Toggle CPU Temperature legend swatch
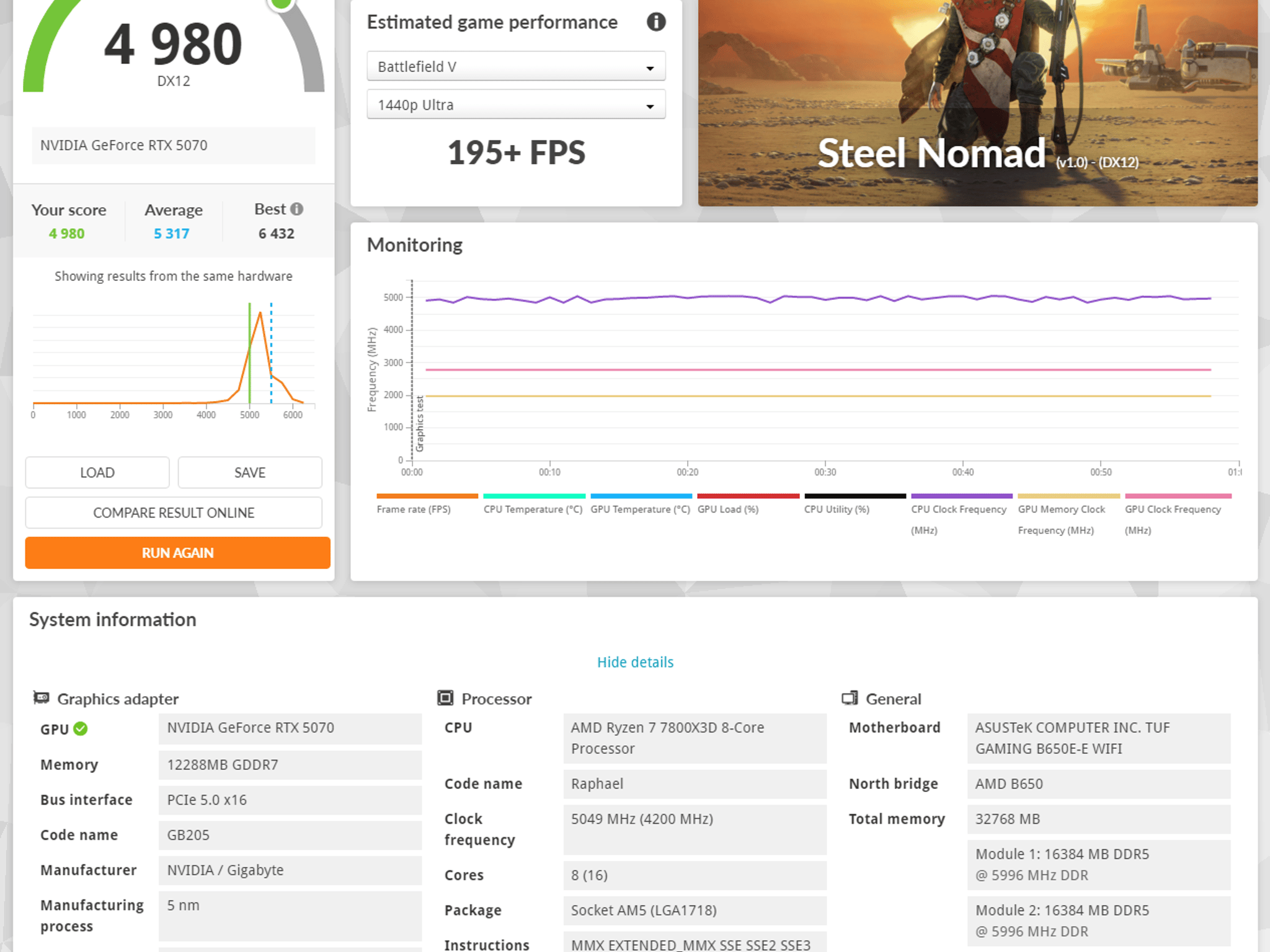Viewport: 1270px width, 952px height. (535, 496)
